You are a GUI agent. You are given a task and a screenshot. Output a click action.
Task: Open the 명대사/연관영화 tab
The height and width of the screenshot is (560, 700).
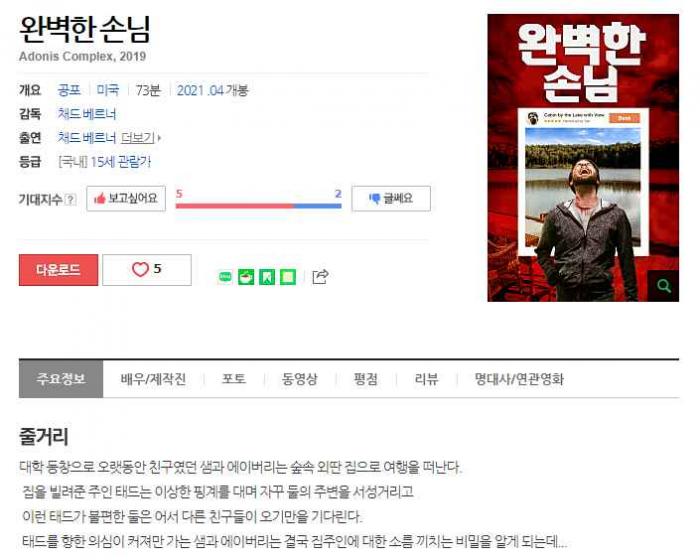pyautogui.click(x=519, y=379)
